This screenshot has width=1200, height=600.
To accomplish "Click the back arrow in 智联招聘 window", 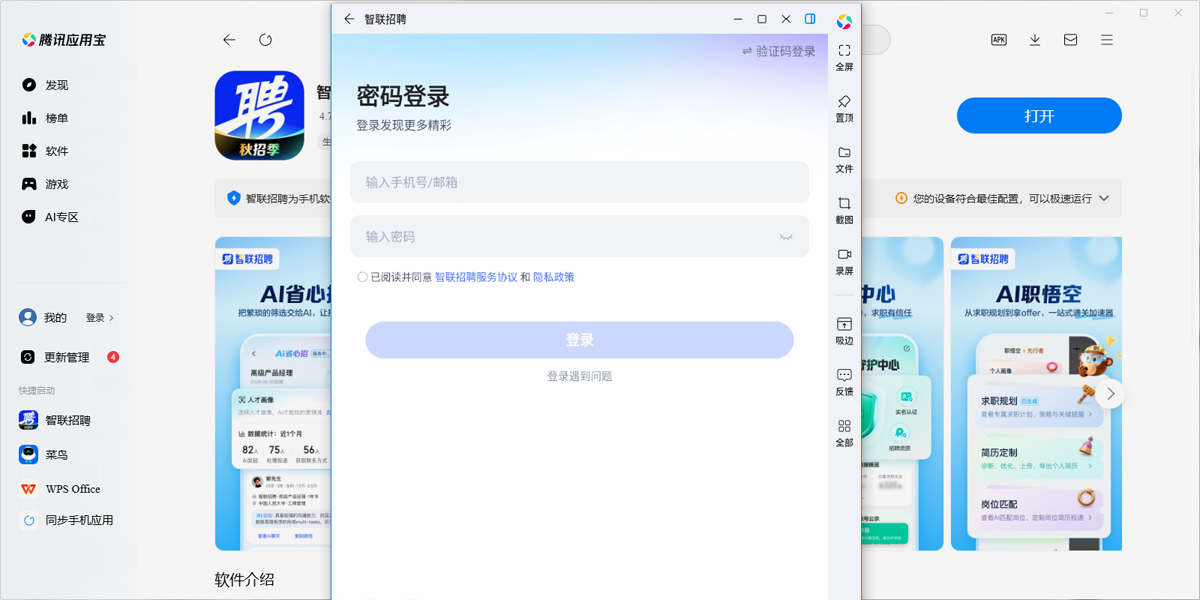I will click(x=349, y=19).
